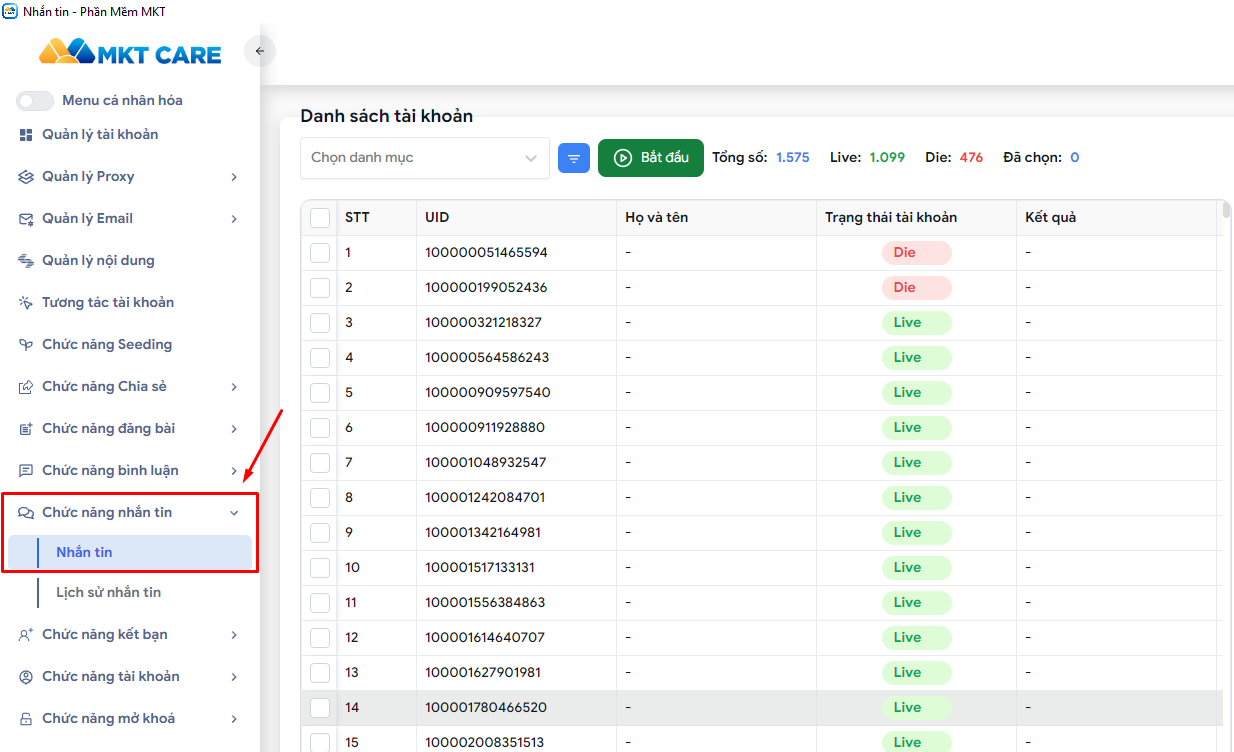Click the Quản lý Email envelope icon
Screen dimensions: 1234x752
tap(26, 219)
